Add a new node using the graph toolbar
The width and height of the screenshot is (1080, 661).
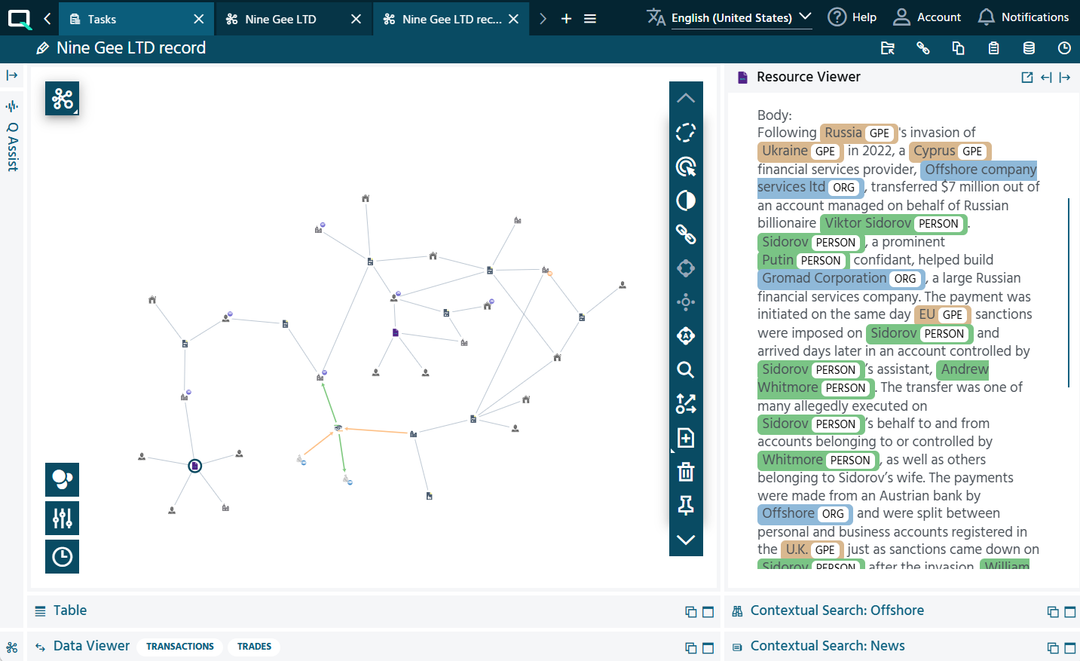686,437
